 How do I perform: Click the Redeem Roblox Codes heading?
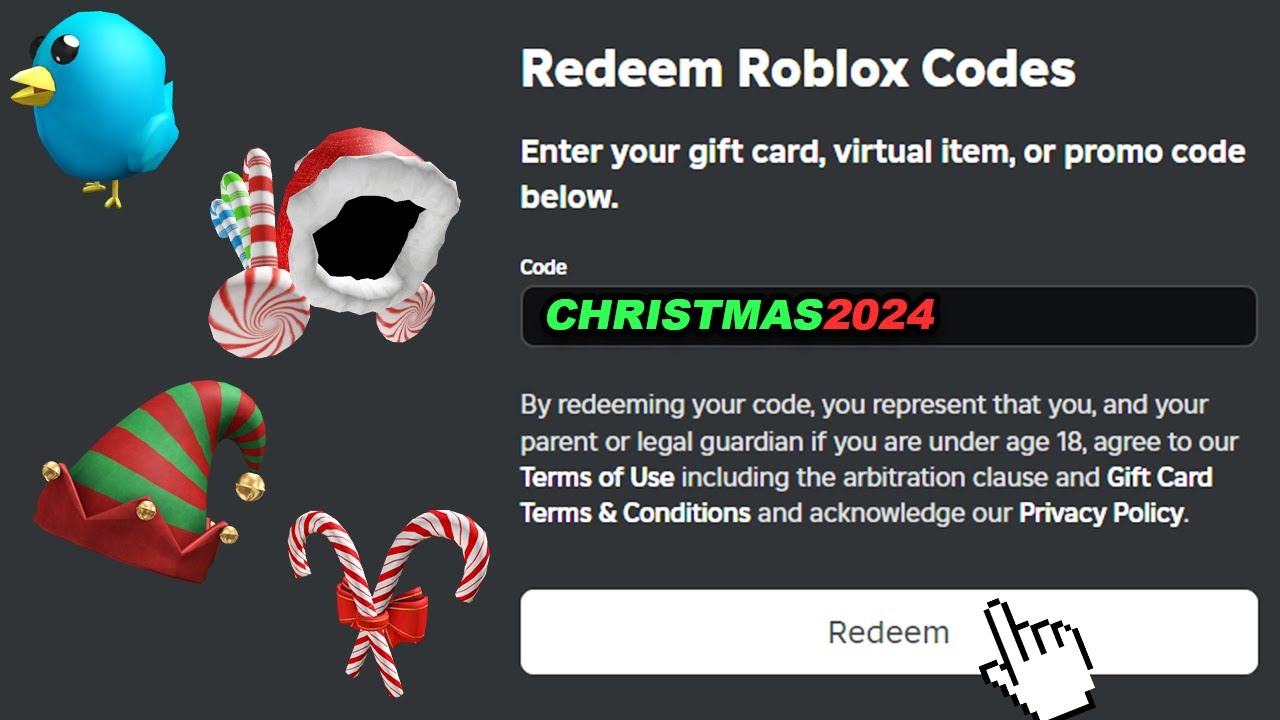pyautogui.click(x=798, y=70)
